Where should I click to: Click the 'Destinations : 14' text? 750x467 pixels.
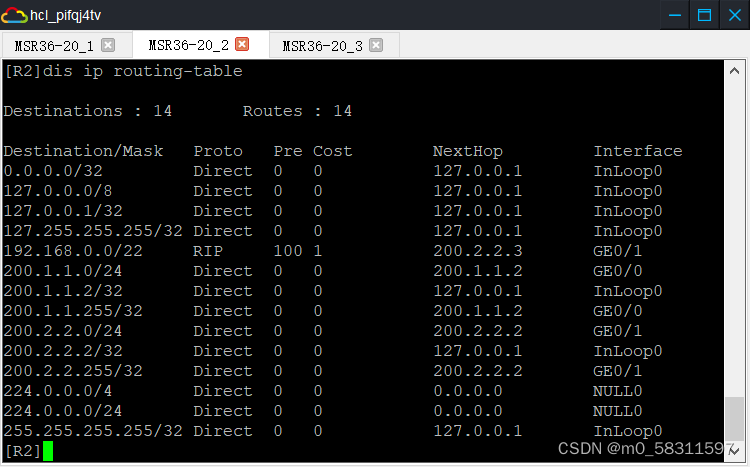88,111
